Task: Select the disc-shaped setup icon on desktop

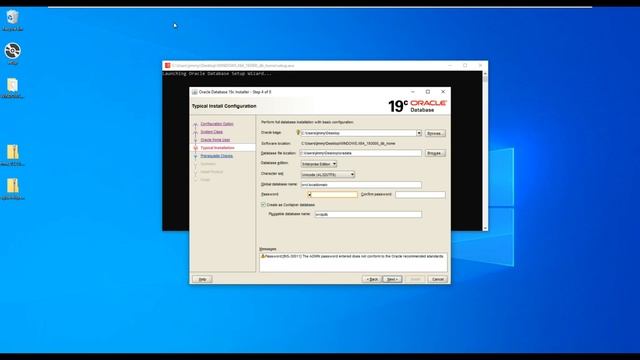Action: point(13,53)
